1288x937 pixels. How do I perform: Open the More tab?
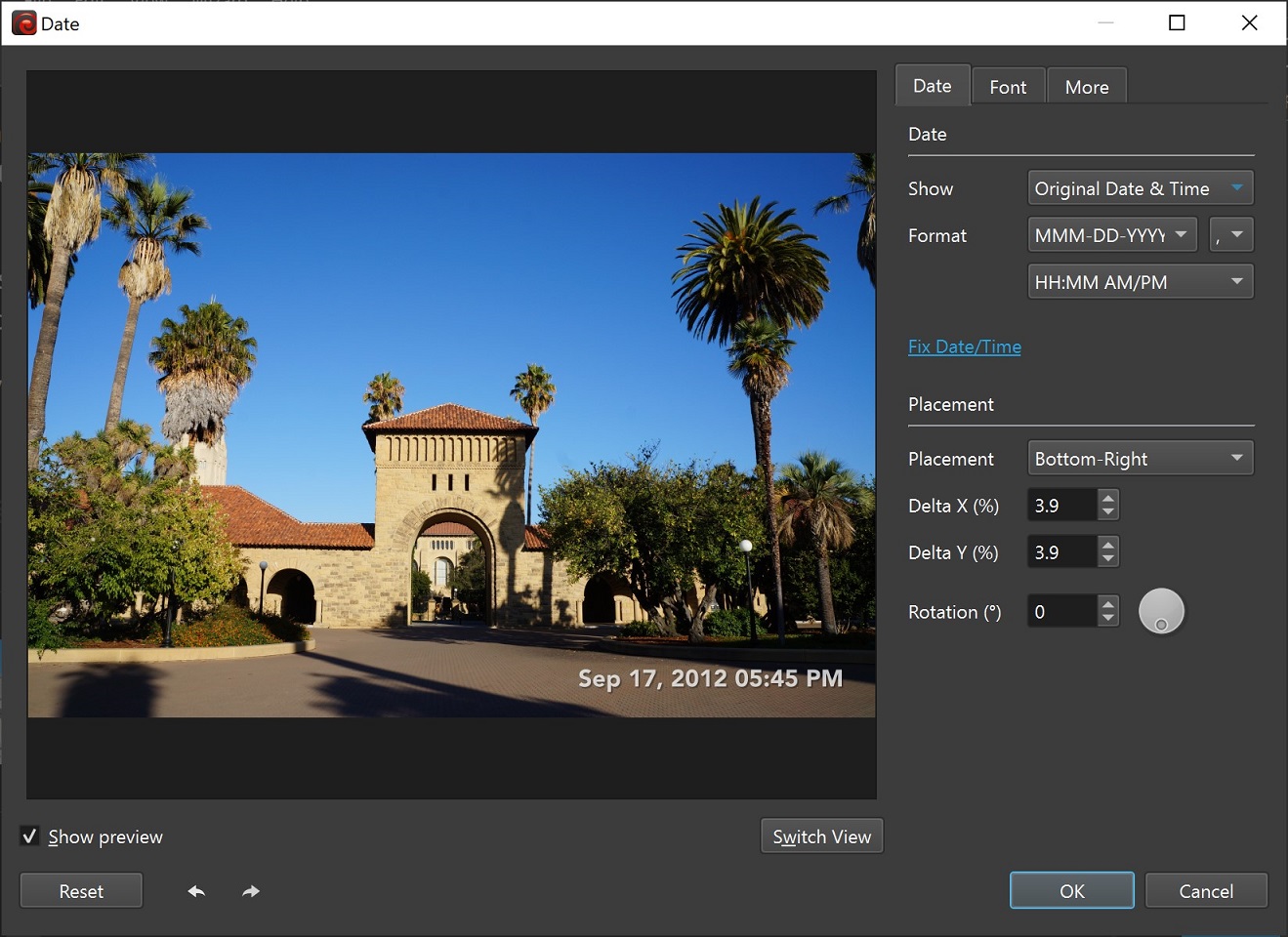pos(1087,86)
